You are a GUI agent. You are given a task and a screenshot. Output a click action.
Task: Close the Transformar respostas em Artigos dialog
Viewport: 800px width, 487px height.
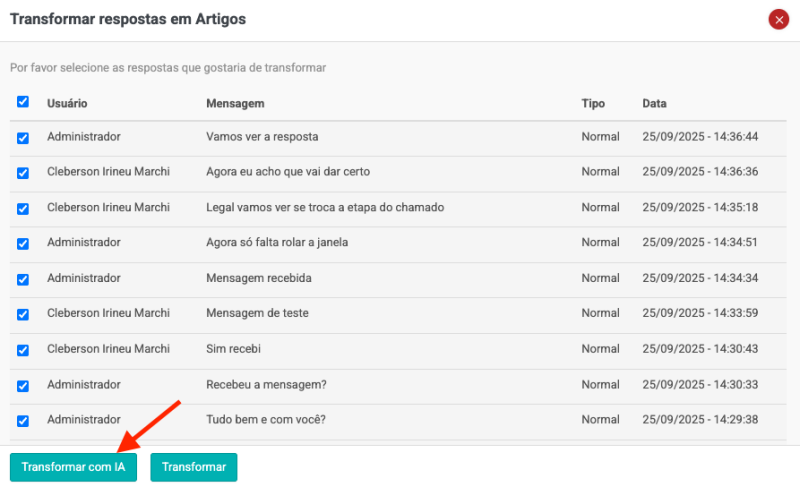click(778, 19)
